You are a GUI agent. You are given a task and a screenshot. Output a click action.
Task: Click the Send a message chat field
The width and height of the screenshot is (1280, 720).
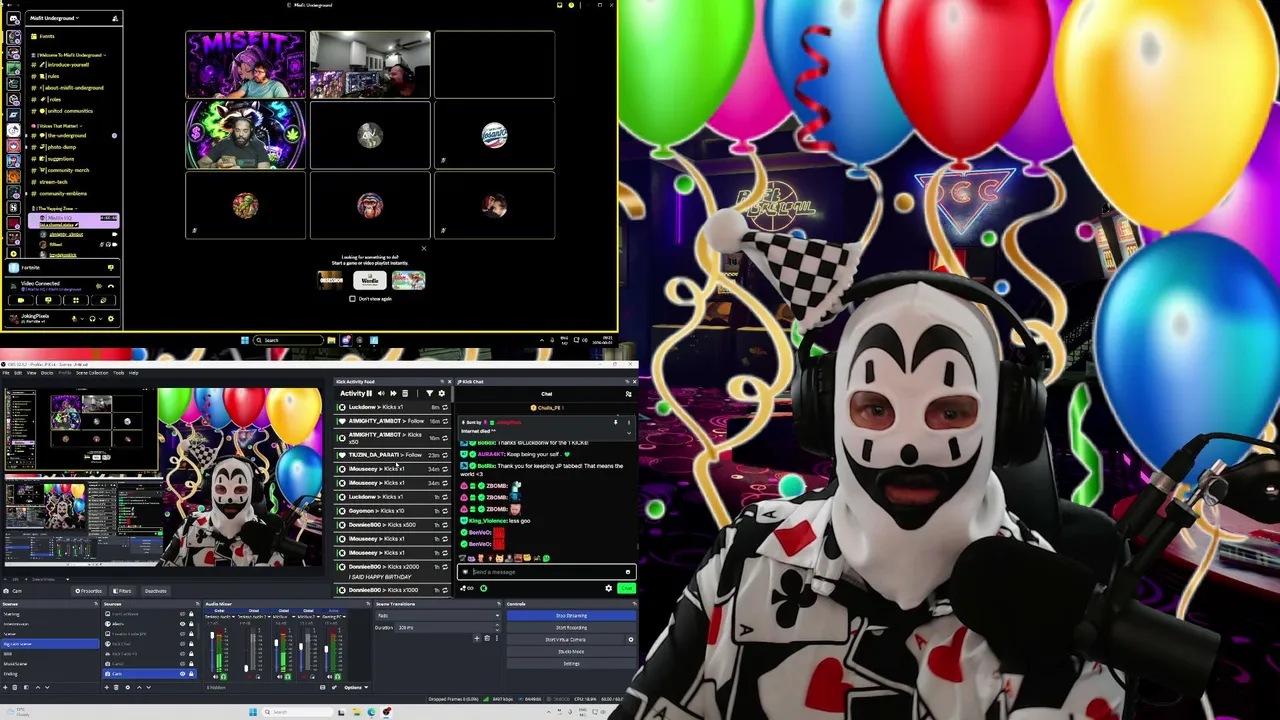(546, 572)
